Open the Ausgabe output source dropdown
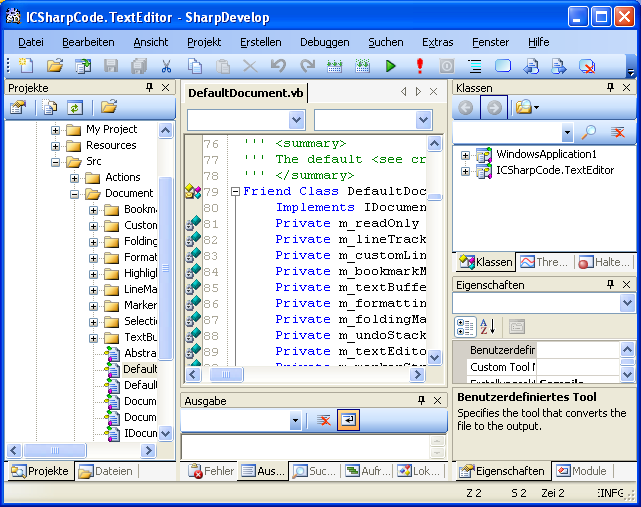 (295, 420)
